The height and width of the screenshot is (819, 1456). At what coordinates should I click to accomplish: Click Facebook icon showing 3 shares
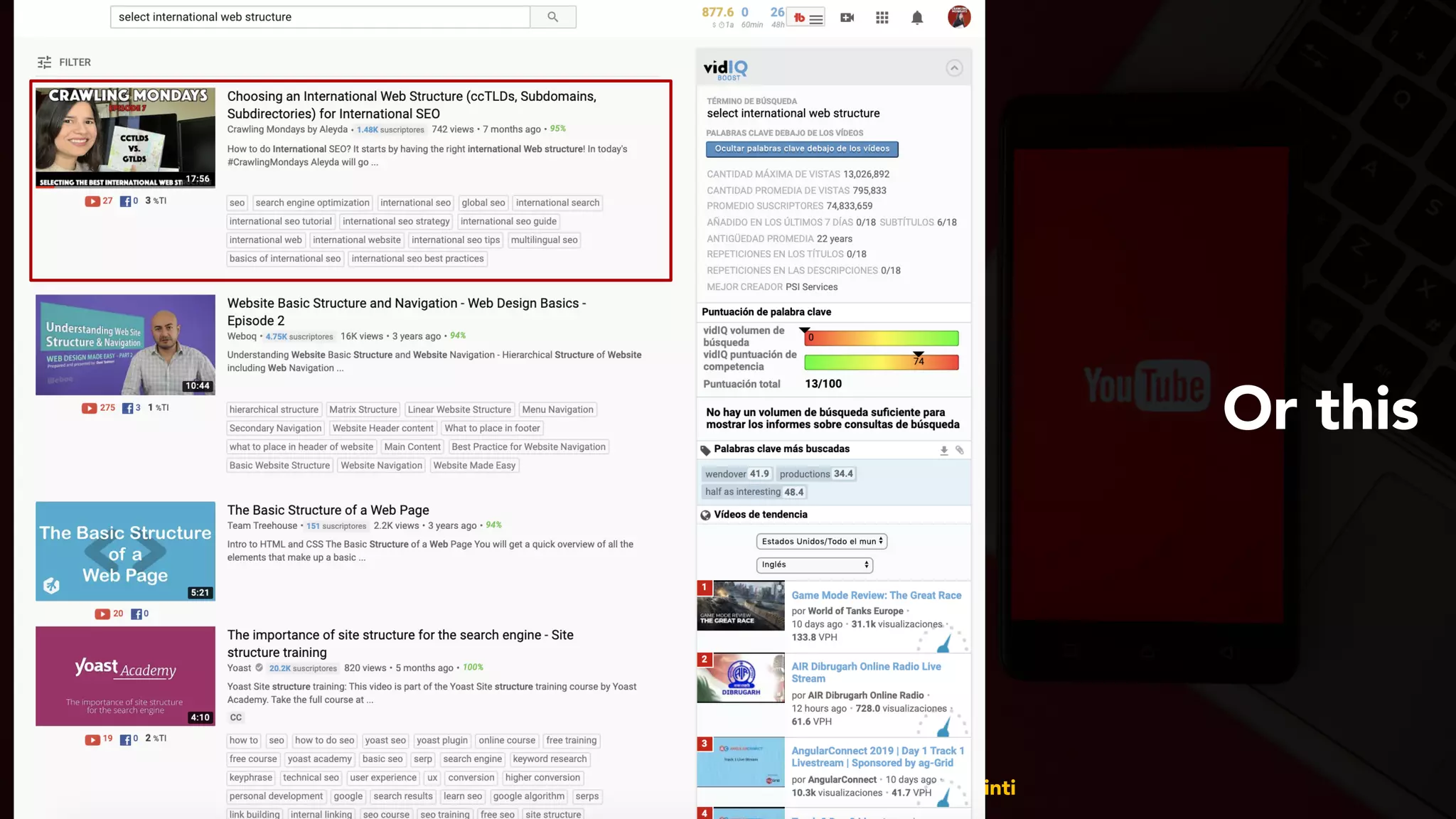127,408
